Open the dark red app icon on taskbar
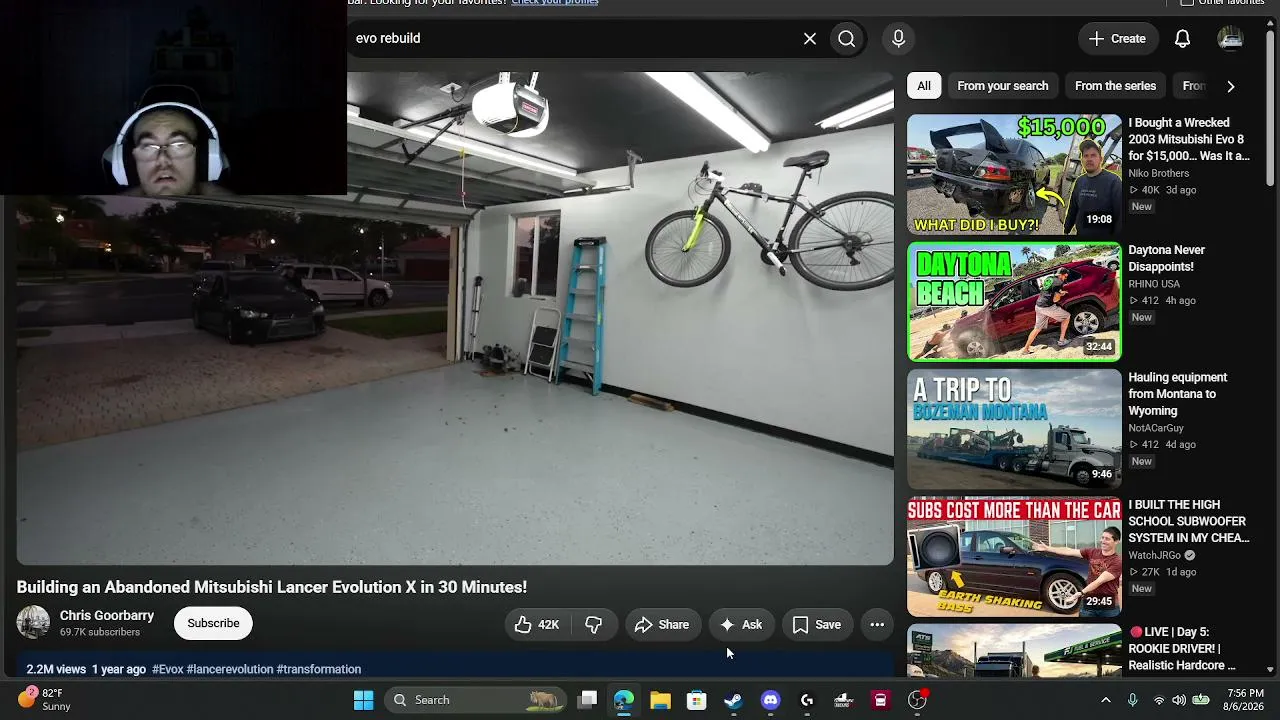This screenshot has height=720, width=1280. (x=880, y=700)
